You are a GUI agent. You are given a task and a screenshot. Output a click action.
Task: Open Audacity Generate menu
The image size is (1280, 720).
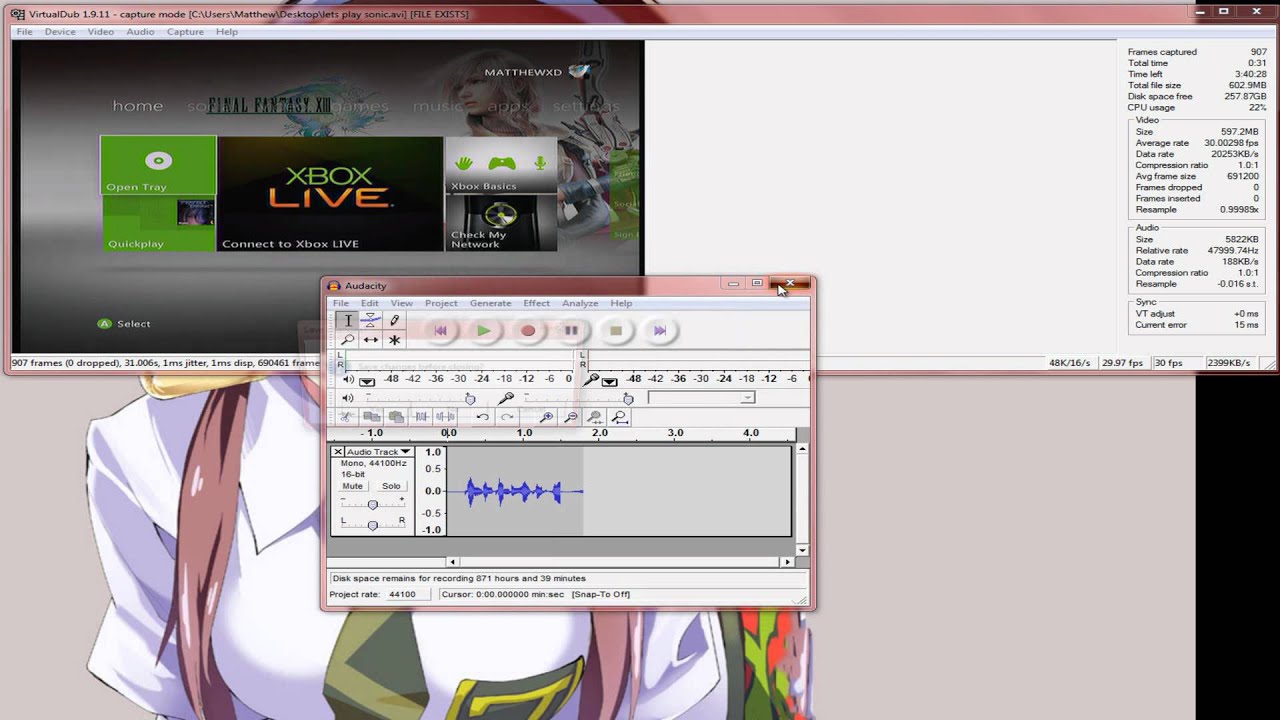click(x=490, y=303)
